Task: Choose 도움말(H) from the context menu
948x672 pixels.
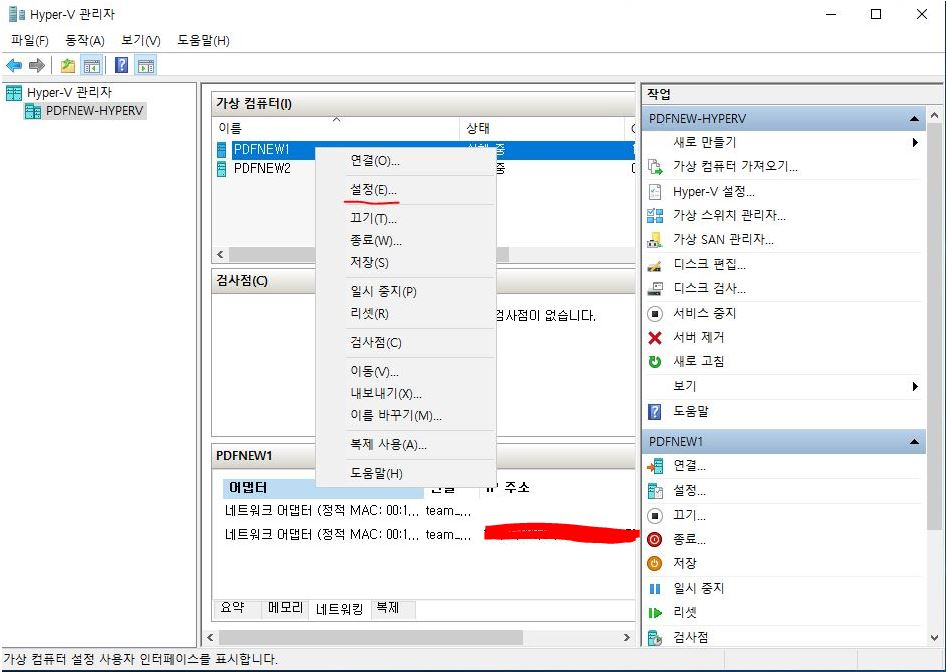Action: click(x=406, y=474)
